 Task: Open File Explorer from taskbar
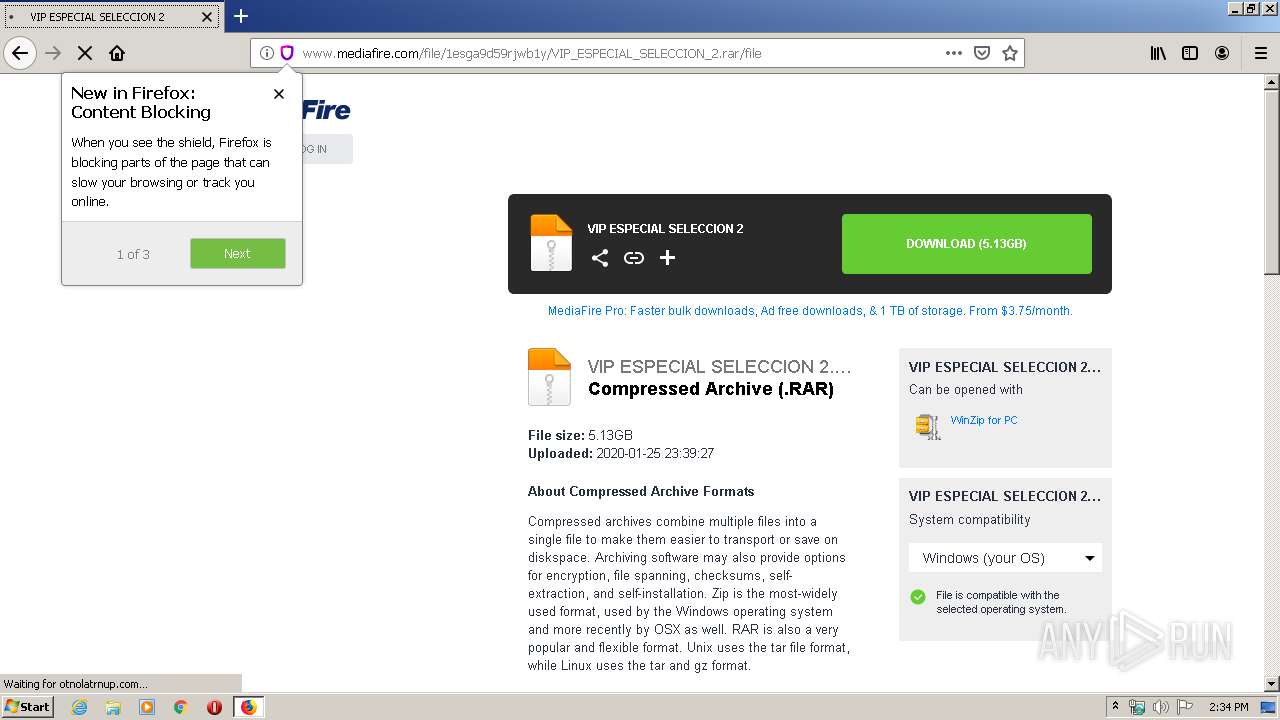tap(113, 707)
